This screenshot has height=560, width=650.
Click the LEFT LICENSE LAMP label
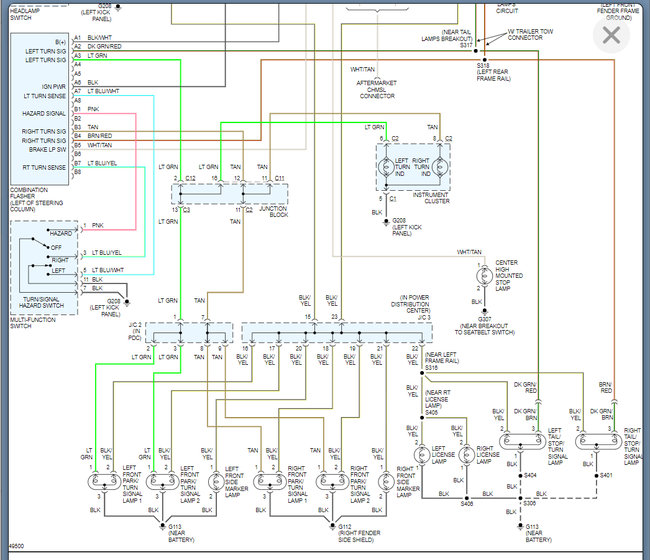[x=443, y=455]
